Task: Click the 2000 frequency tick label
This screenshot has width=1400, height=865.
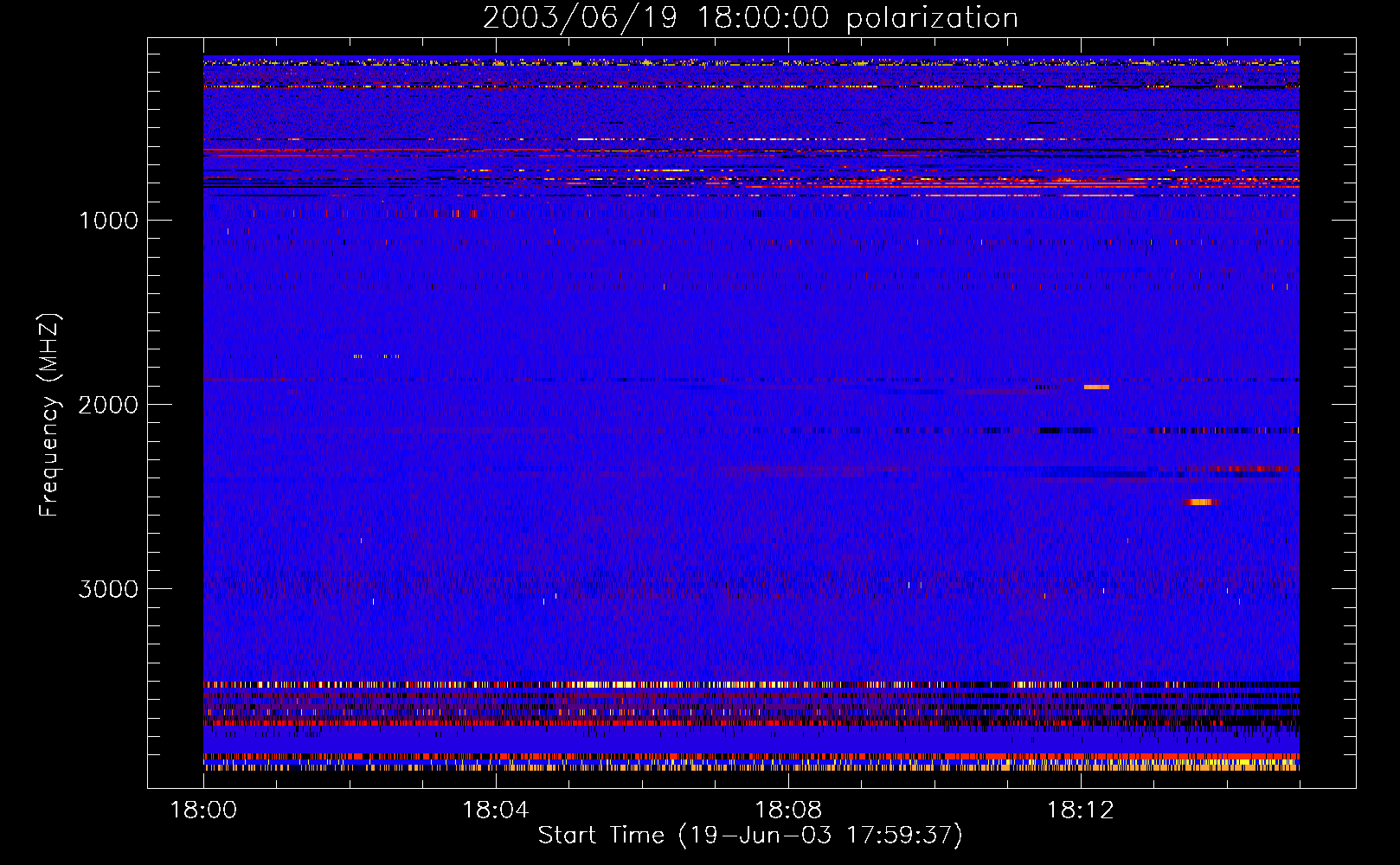Action: point(108,405)
